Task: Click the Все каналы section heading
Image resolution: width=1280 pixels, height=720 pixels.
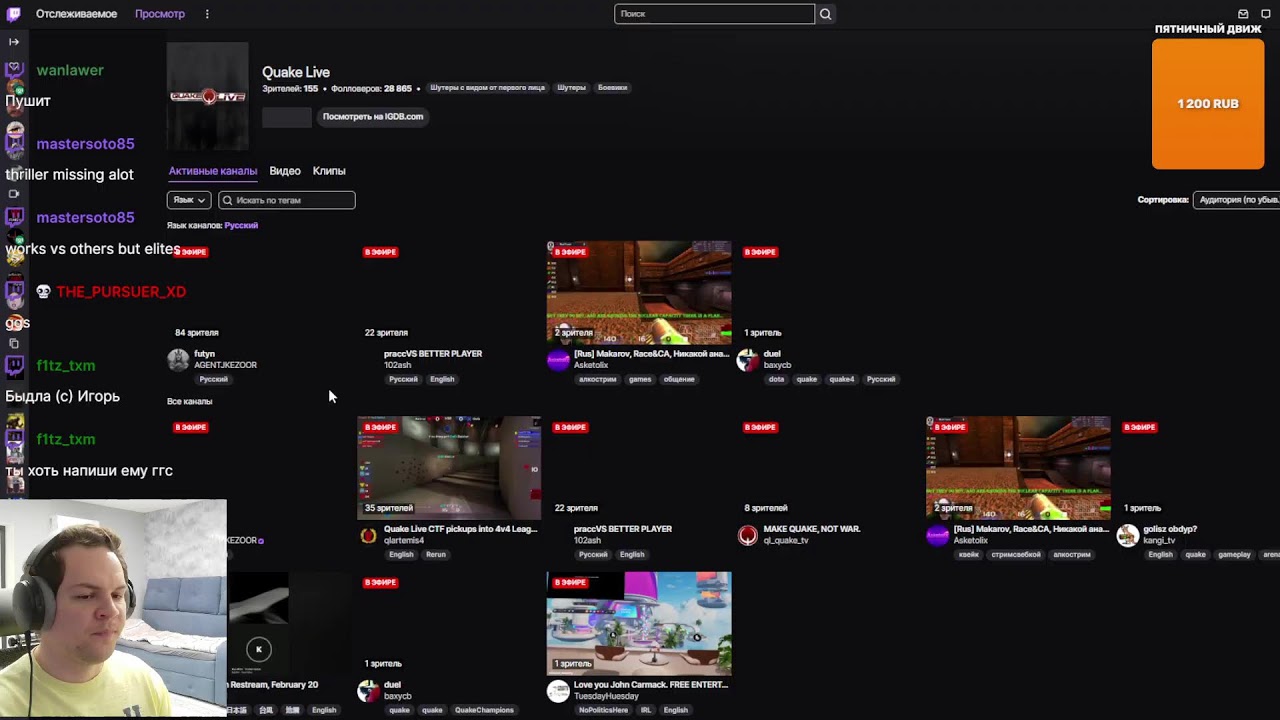Action: pos(190,402)
